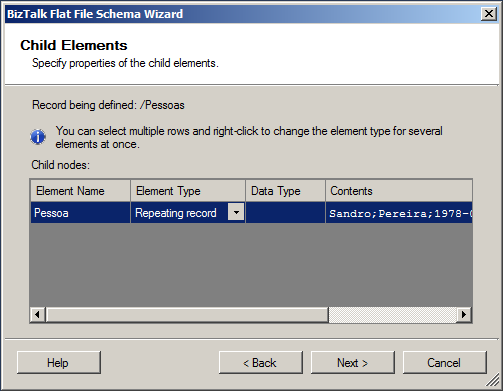Click the blue information icon
The image size is (503, 391).
[x=38, y=137]
